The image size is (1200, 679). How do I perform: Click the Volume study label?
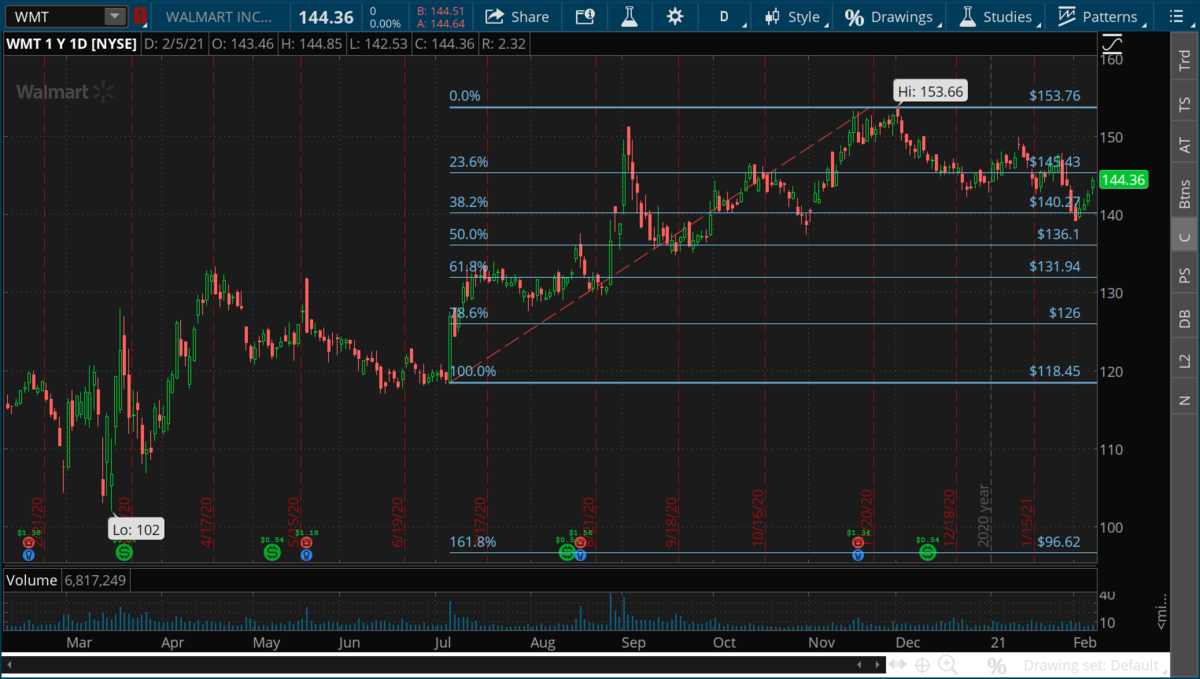click(x=33, y=580)
